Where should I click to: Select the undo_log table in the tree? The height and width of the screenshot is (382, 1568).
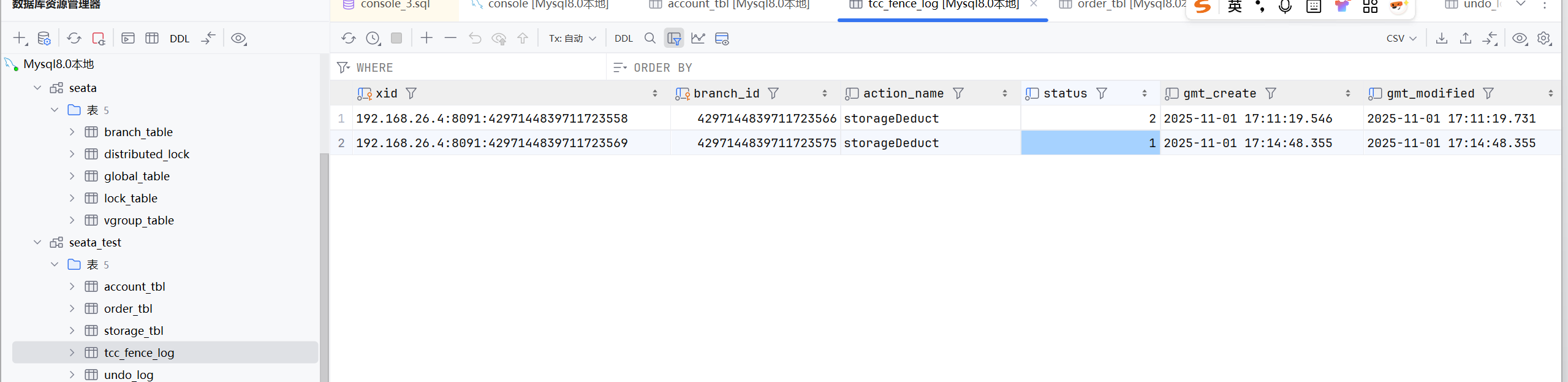pos(129,375)
